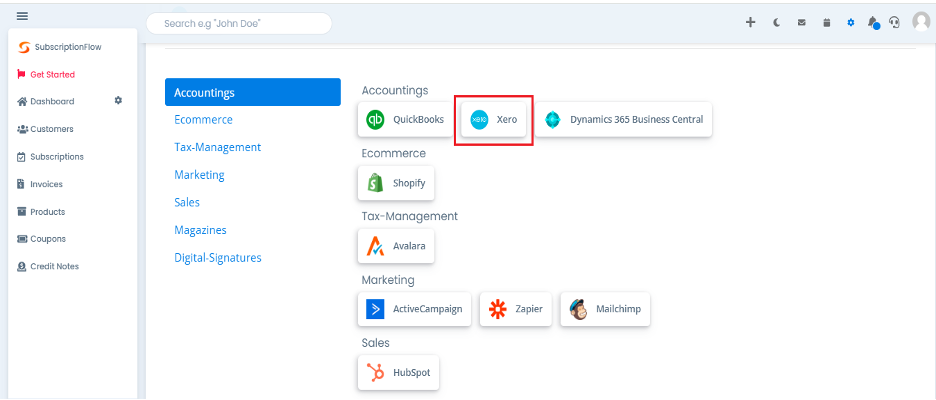
Task: Focus the search input field
Action: [x=239, y=24]
